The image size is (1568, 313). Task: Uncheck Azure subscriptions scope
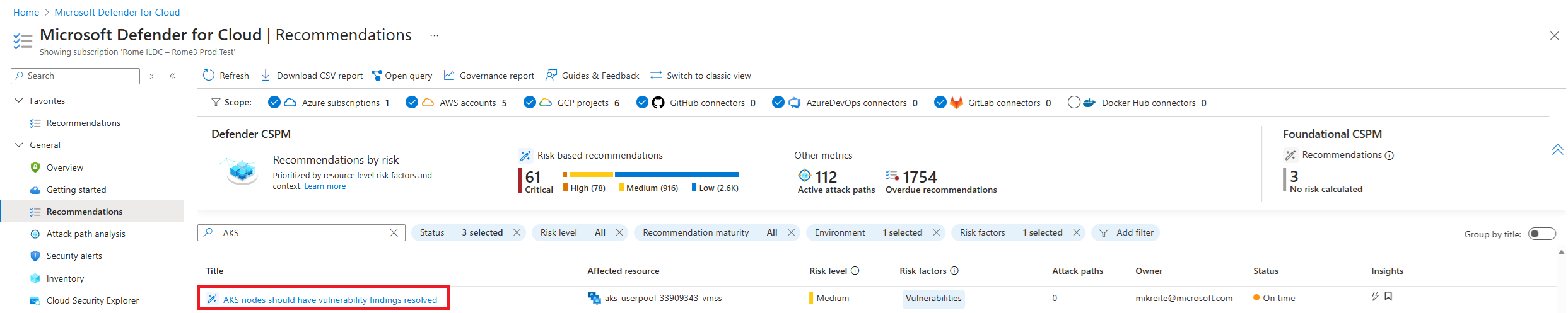pos(274,102)
